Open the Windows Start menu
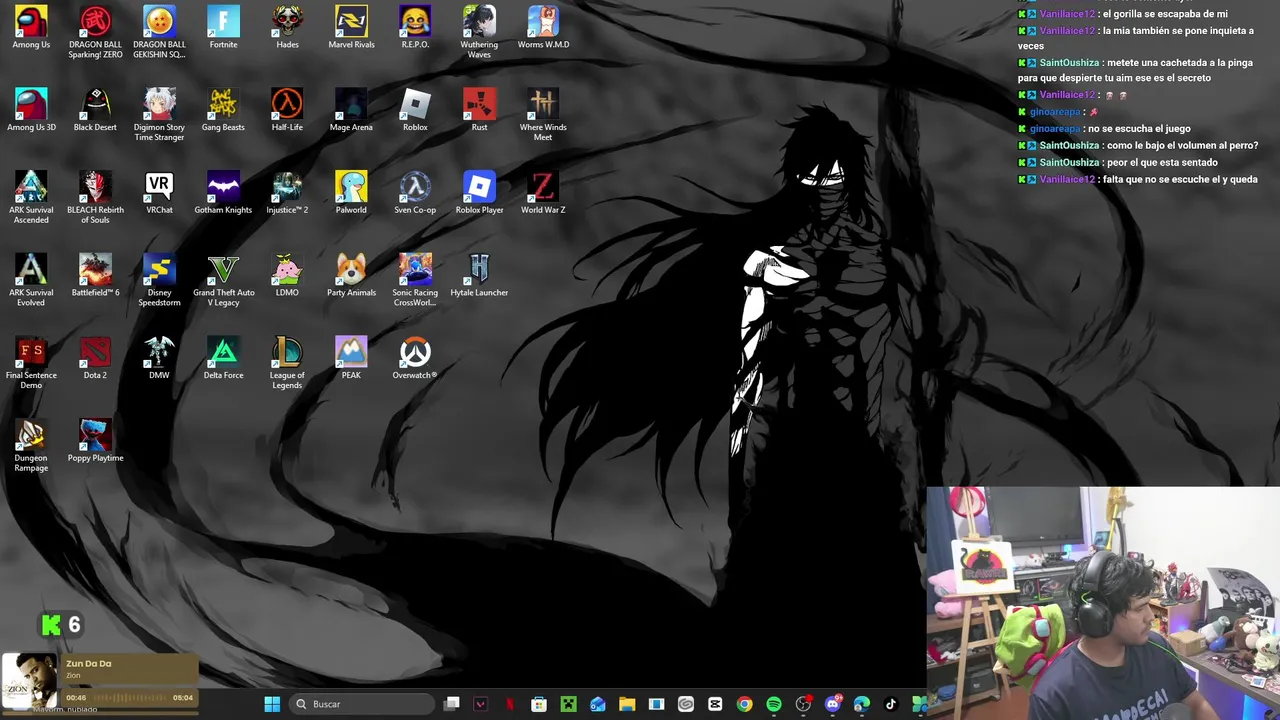 (x=272, y=704)
